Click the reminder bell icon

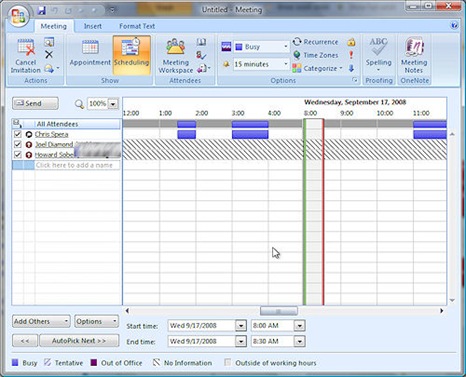pyautogui.click(x=226, y=64)
